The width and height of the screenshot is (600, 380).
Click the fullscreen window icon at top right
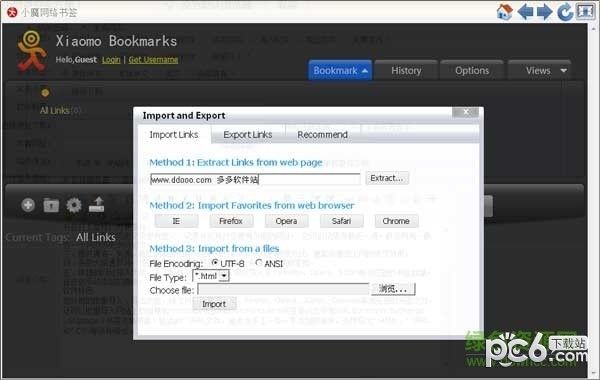click(x=585, y=11)
